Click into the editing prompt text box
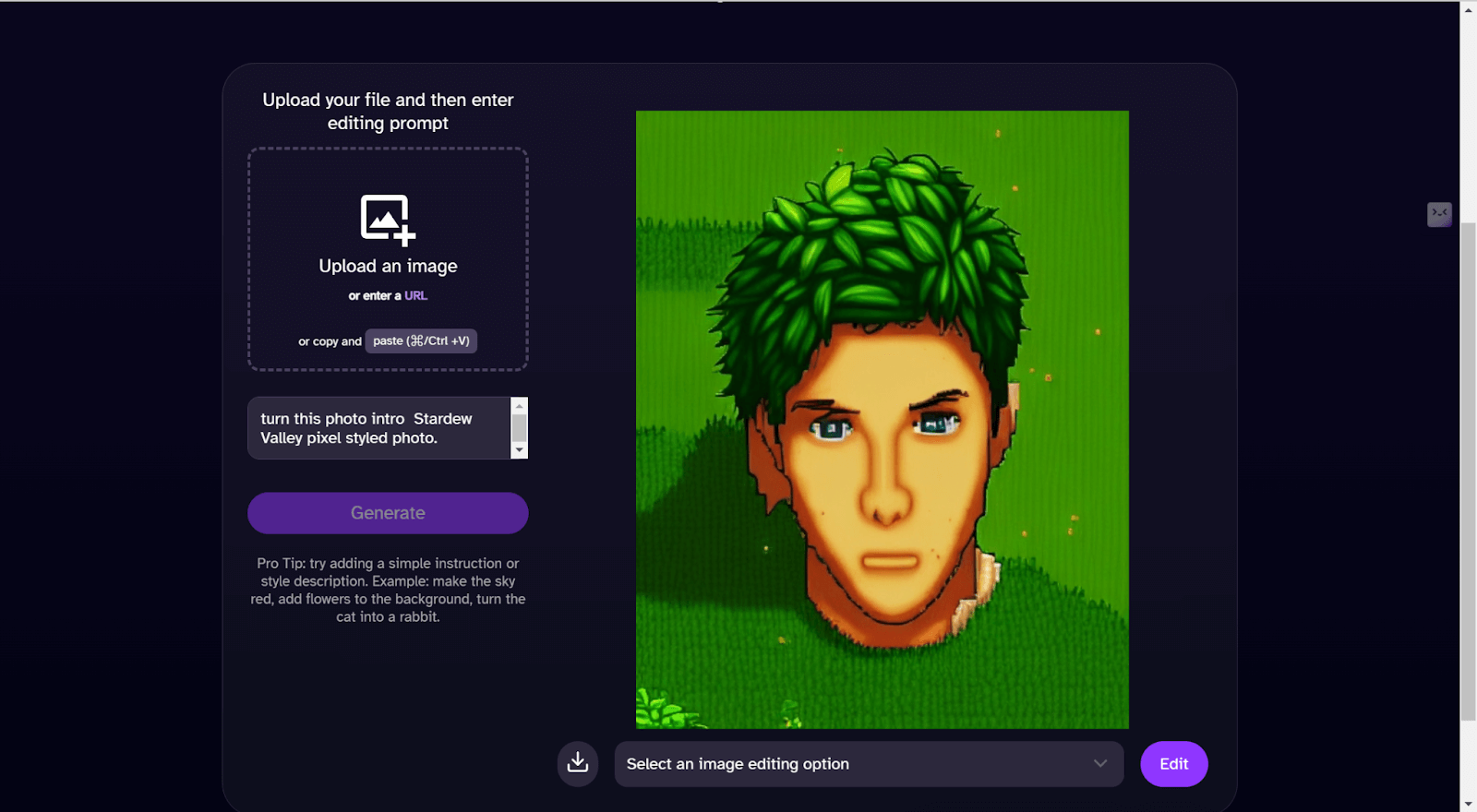Viewport: 1477px width, 812px height. point(379,428)
